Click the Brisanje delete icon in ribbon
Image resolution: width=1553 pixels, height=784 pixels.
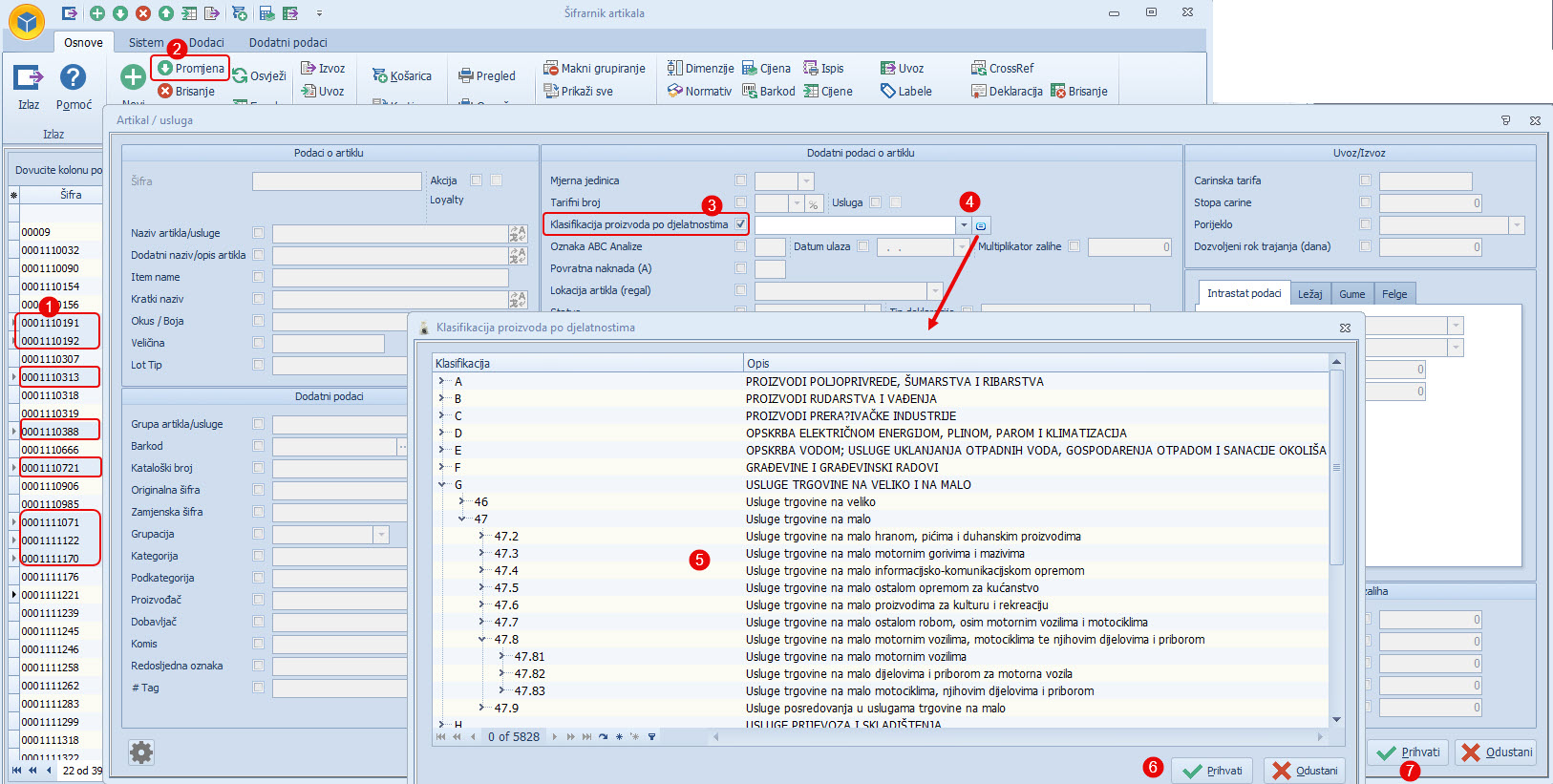click(165, 91)
